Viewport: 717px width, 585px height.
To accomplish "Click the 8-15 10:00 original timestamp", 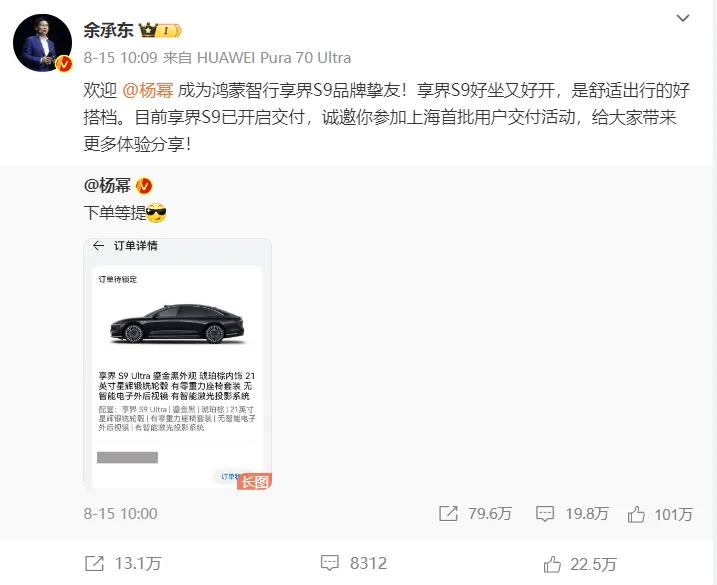I will [x=120, y=514].
